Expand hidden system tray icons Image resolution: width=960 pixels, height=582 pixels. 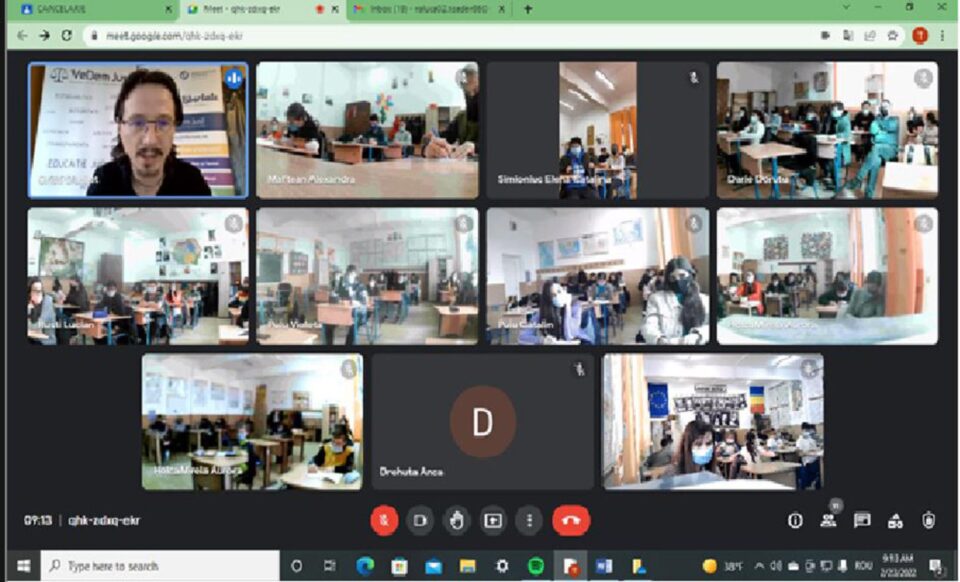tap(759, 566)
